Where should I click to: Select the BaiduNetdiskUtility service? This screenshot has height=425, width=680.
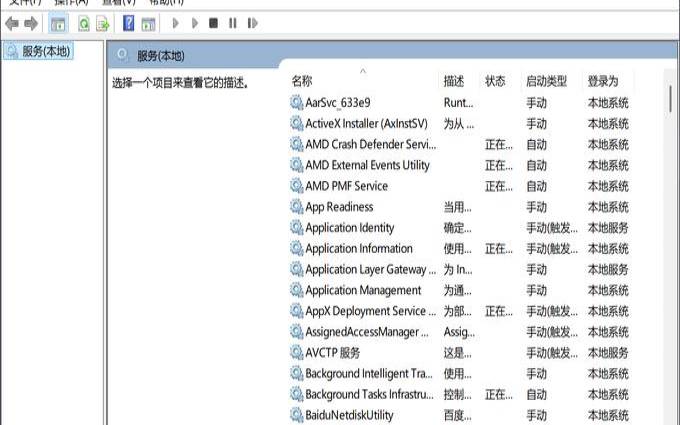click(349, 415)
